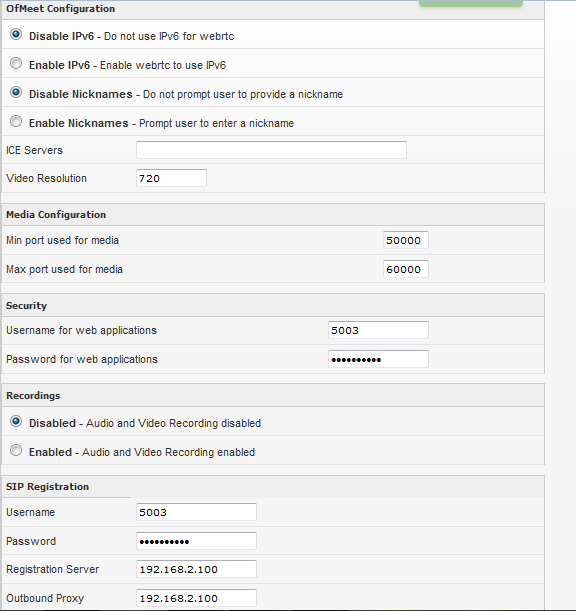The height and width of the screenshot is (611, 576).
Task: Click the Password for web applications field
Action: tap(378, 359)
